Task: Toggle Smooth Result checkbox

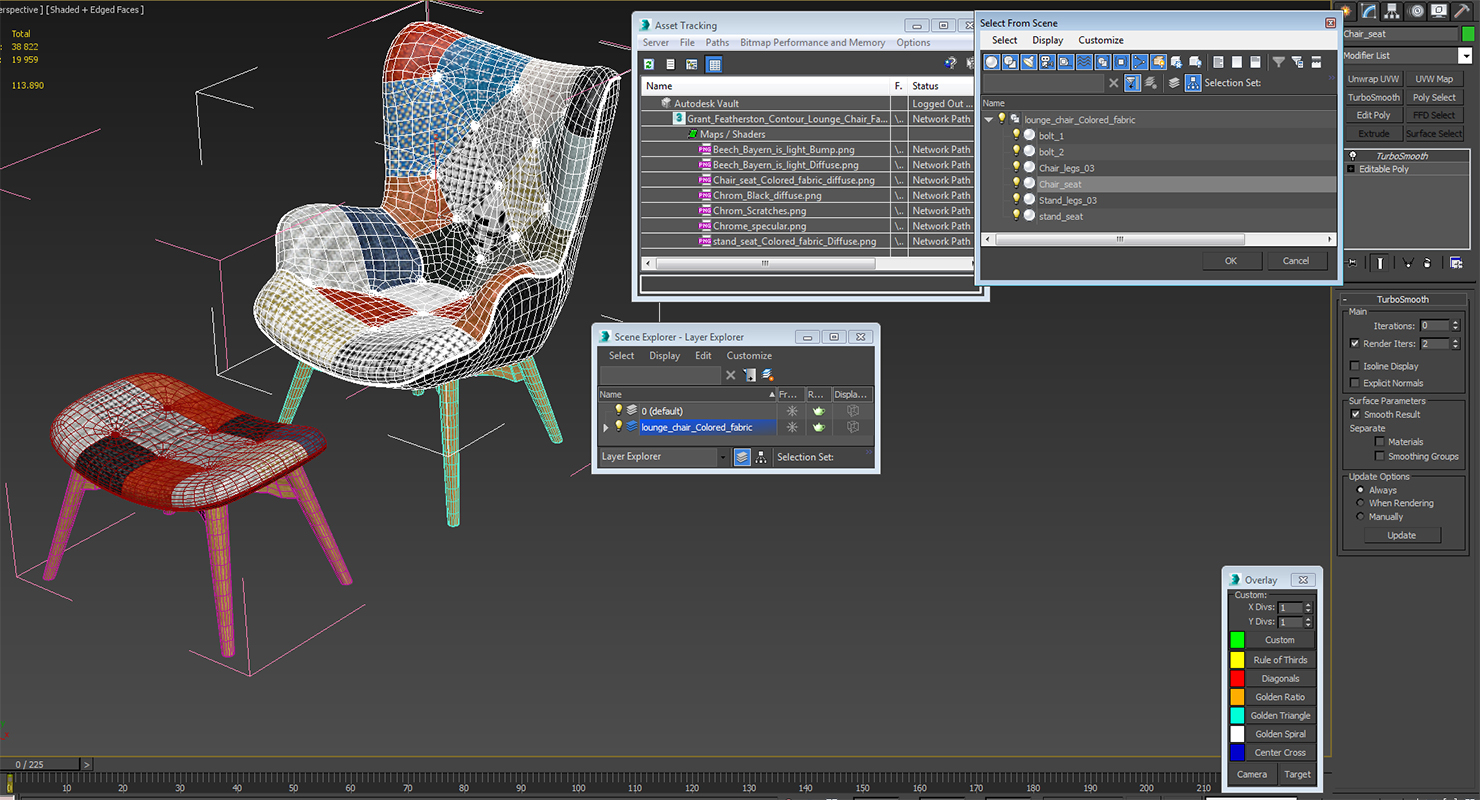Action: tap(1355, 414)
